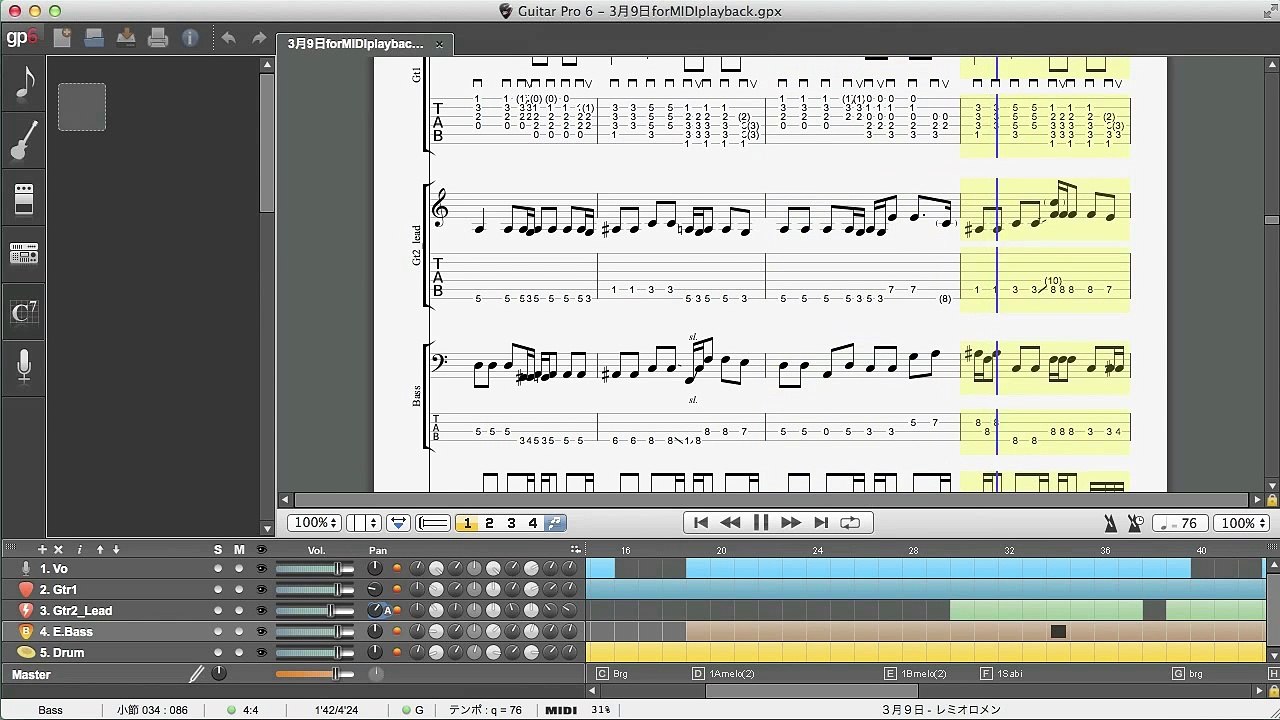This screenshot has height=720, width=1280.
Task: Adjust the Gtr2_Lead volume slider
Action: click(330, 611)
